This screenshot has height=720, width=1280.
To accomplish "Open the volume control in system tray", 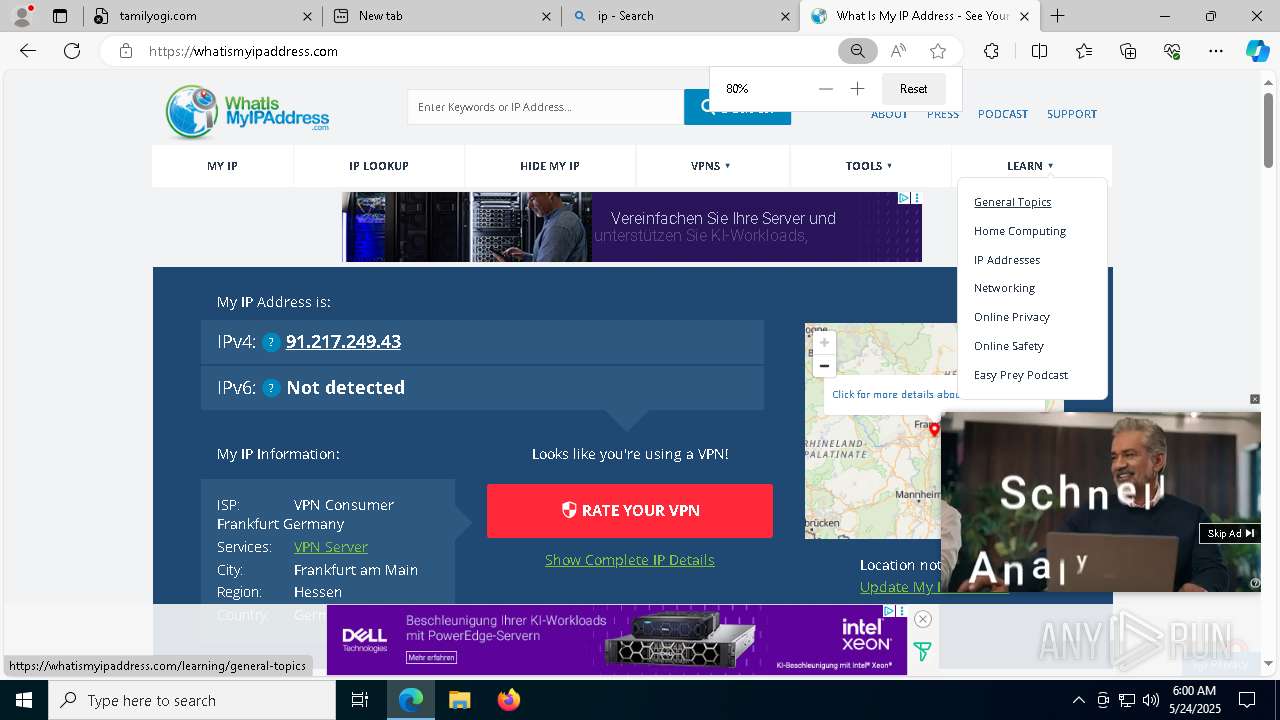I will coord(1150,700).
